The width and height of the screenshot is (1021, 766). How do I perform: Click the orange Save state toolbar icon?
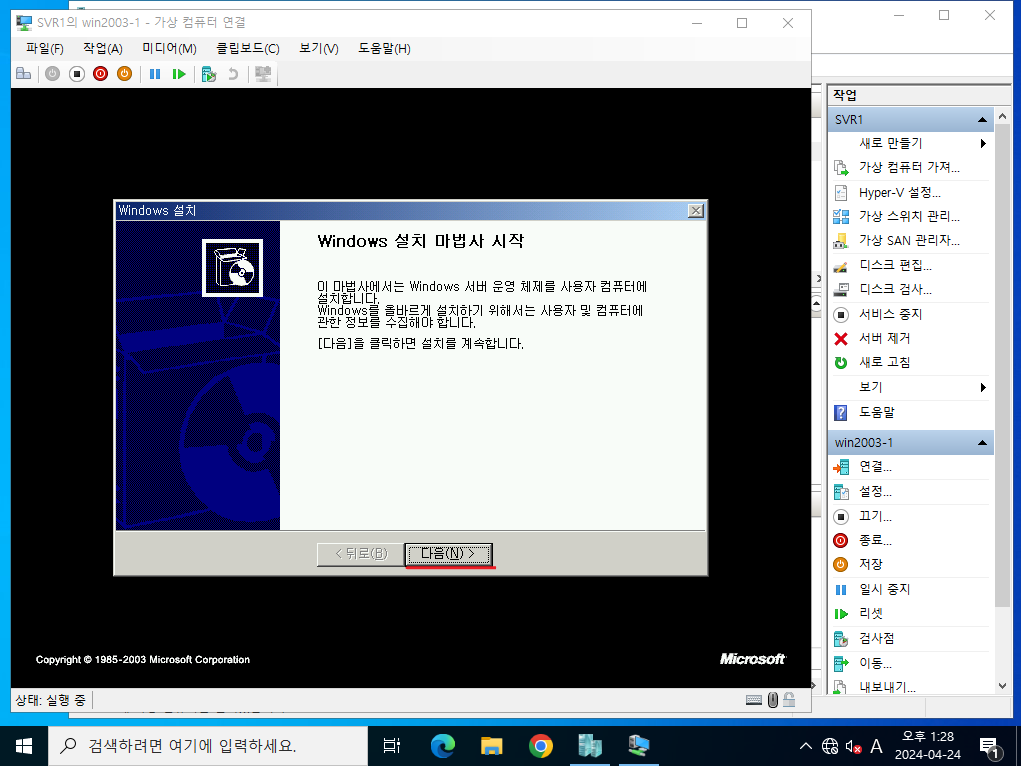pyautogui.click(x=124, y=74)
